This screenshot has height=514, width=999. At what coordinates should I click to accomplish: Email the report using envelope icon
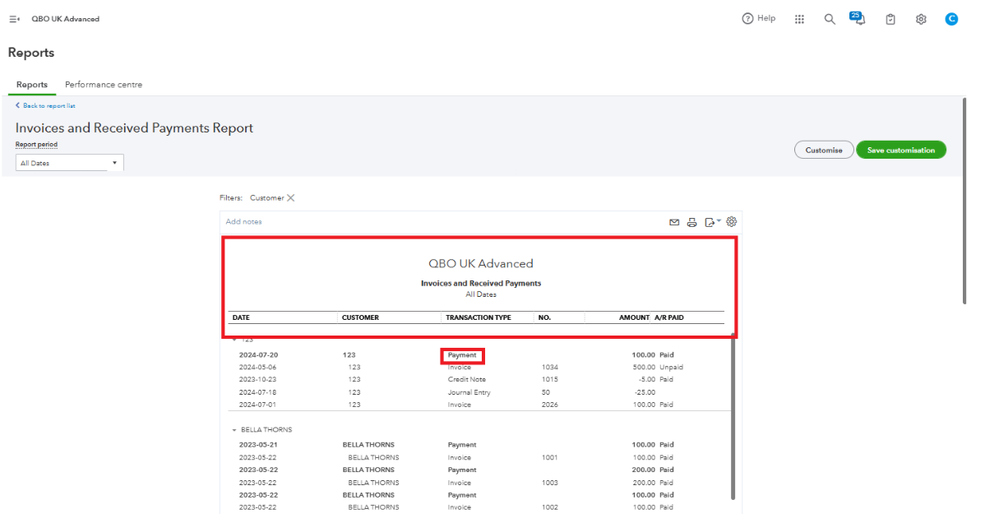point(674,222)
